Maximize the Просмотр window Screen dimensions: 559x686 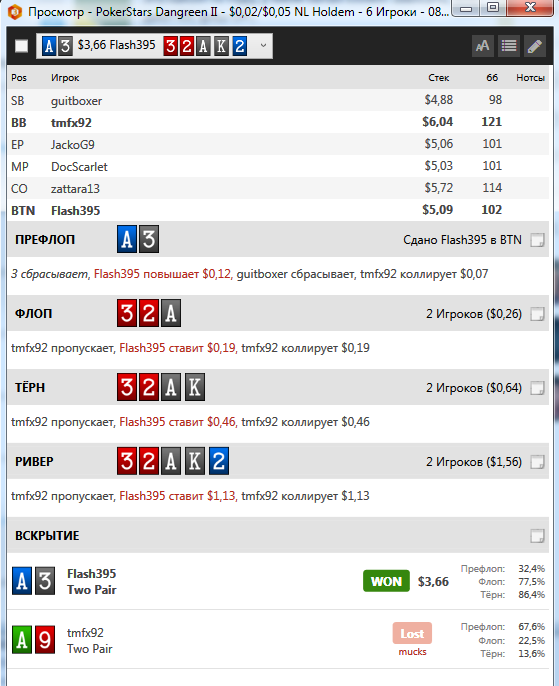click(x=493, y=8)
